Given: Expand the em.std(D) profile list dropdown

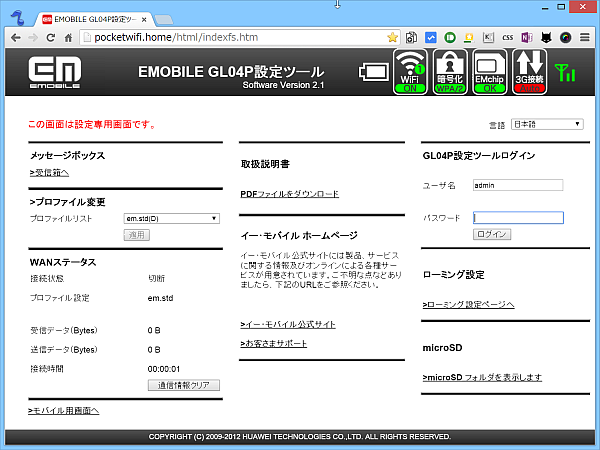Looking at the screenshot, I should (171, 217).
